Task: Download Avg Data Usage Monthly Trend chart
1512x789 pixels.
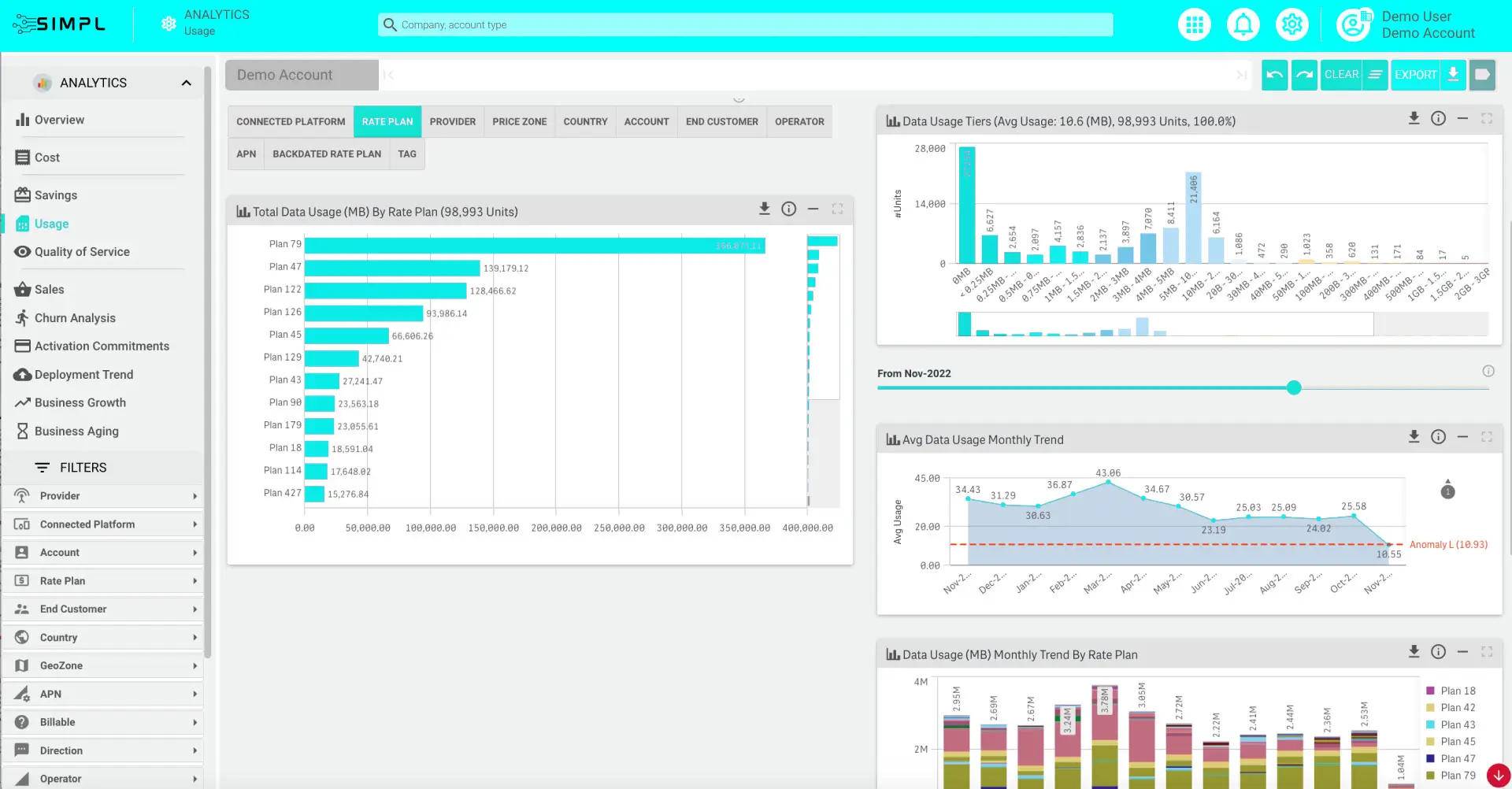Action: click(1414, 436)
